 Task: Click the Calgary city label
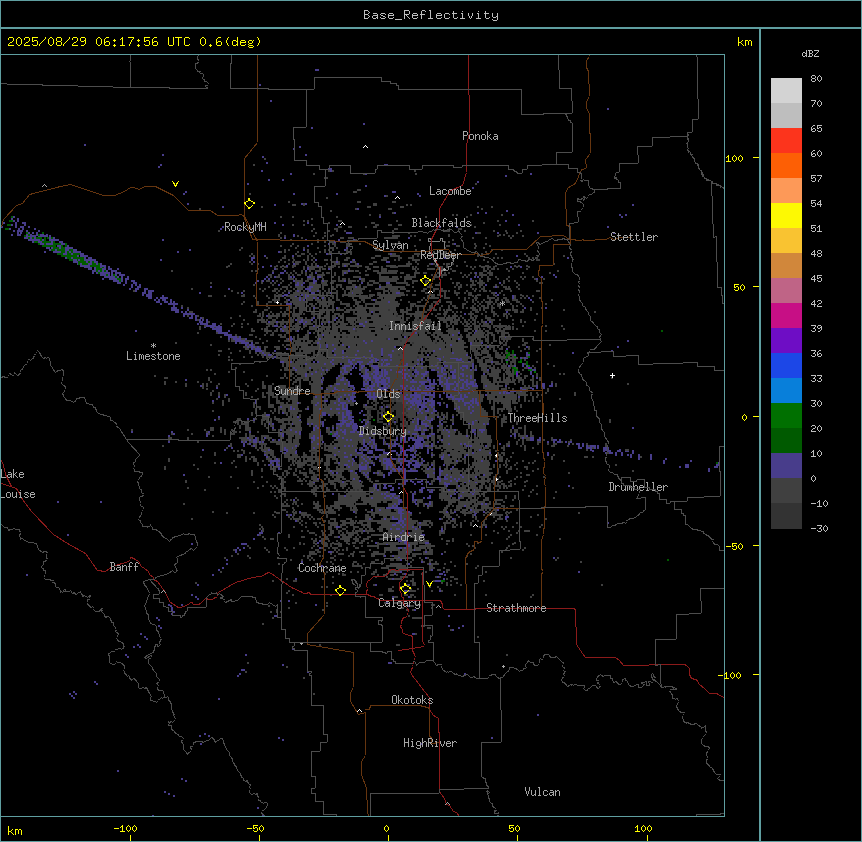(399, 603)
